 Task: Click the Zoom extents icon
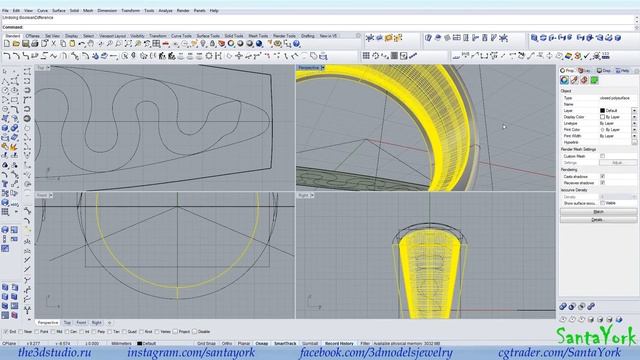pyautogui.click(x=128, y=44)
